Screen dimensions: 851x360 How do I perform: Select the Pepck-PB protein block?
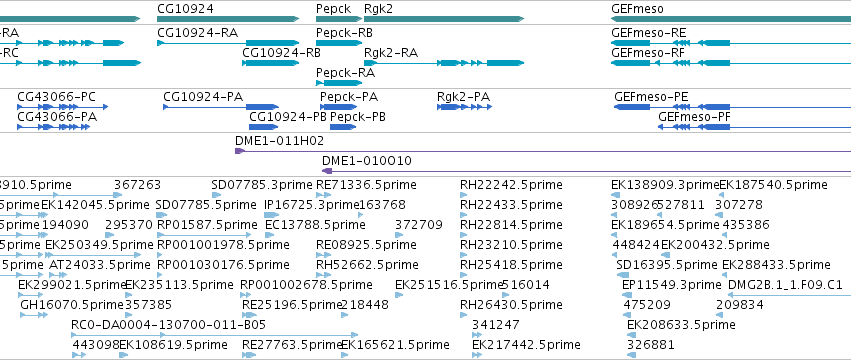343,127
